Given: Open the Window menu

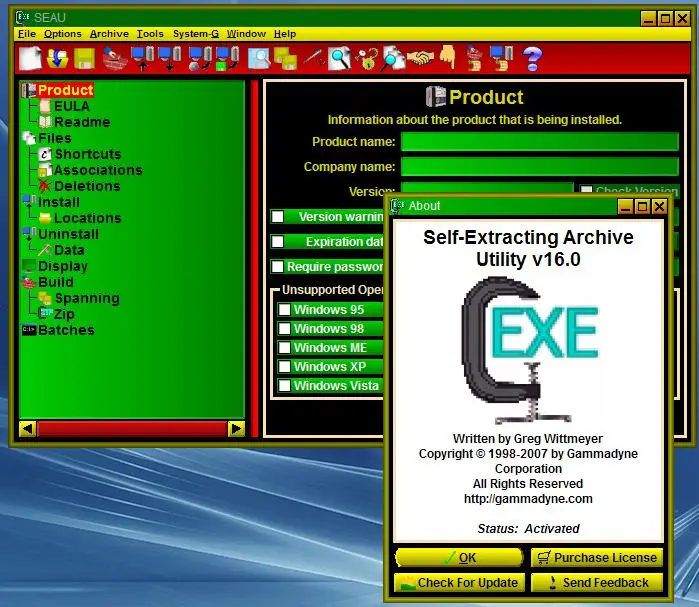Looking at the screenshot, I should (x=246, y=34).
